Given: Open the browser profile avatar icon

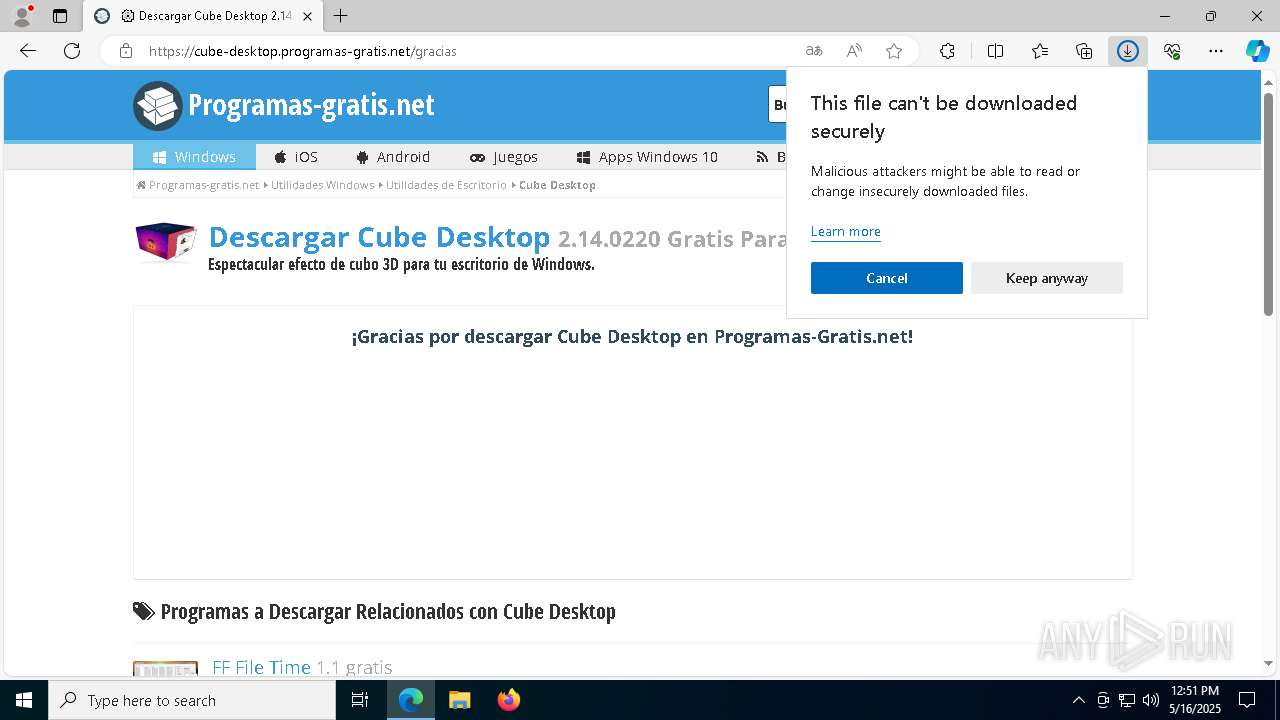Looking at the screenshot, I should [22, 16].
